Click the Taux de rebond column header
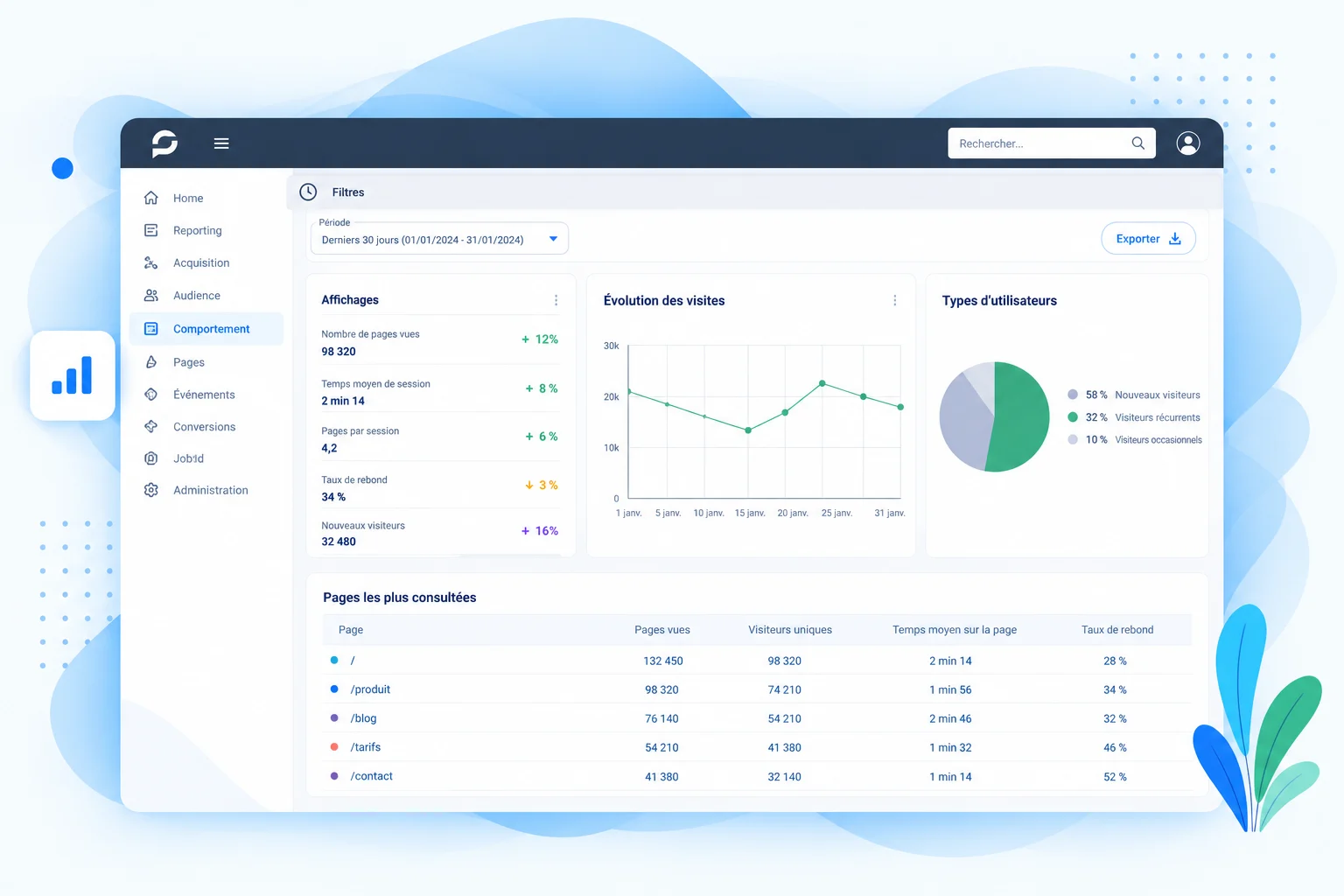This screenshot has width=1344, height=896. click(x=1117, y=630)
